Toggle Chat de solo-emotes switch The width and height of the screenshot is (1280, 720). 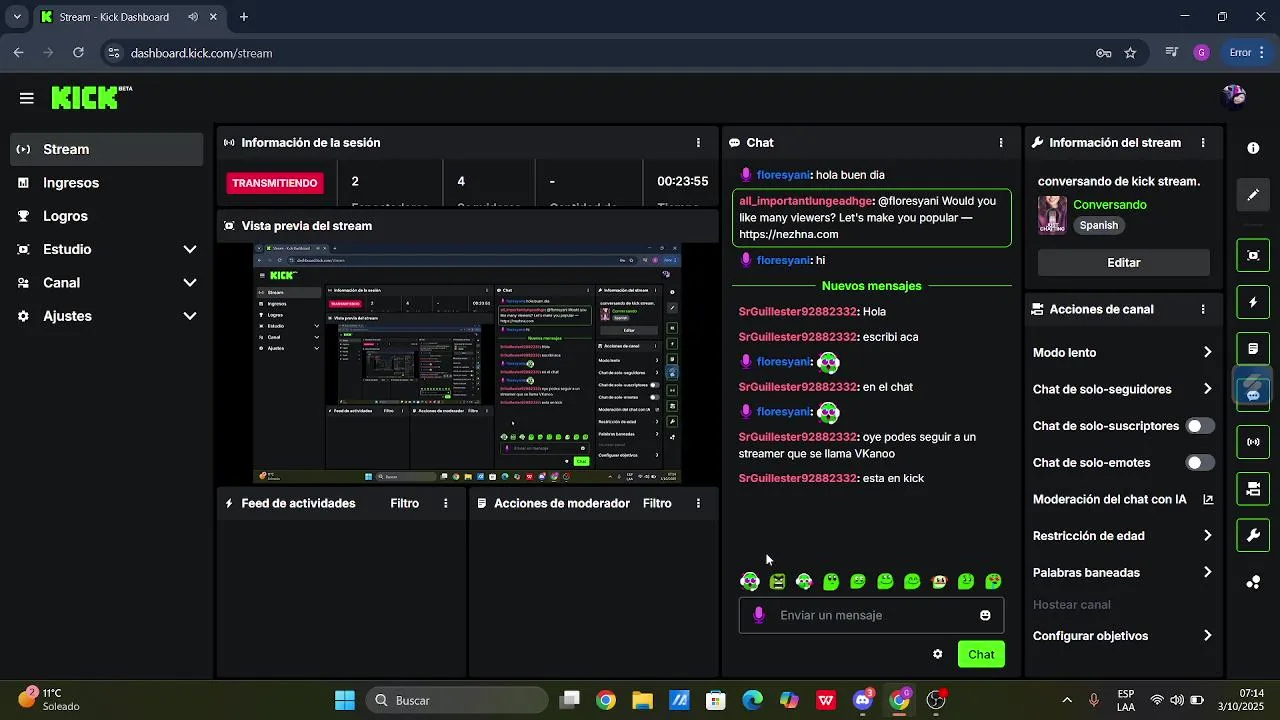[x=1200, y=463]
